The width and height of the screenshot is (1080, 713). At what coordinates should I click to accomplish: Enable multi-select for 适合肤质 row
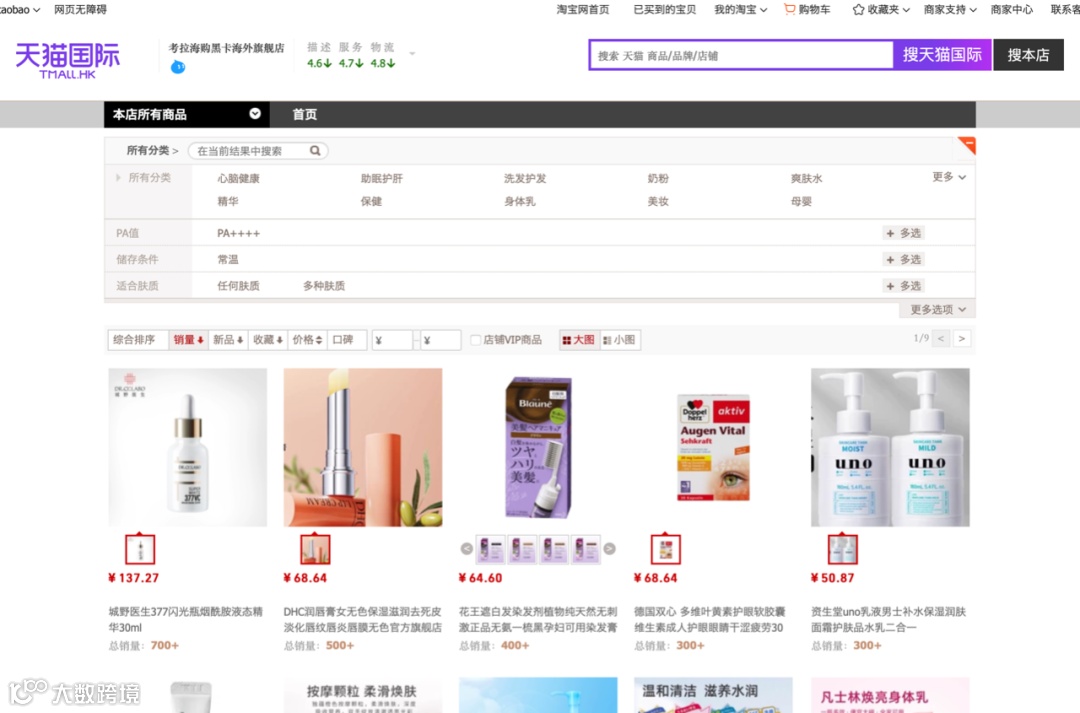point(903,286)
